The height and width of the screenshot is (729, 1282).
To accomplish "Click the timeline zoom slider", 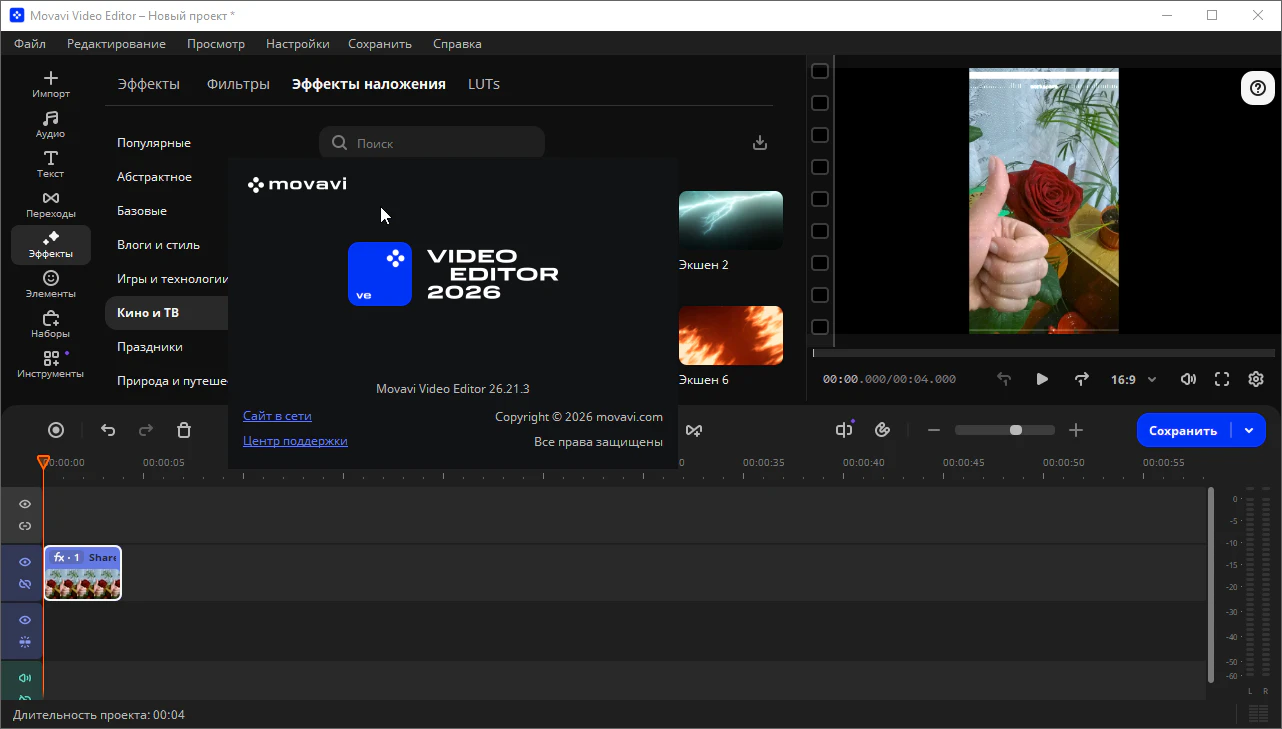I will (1005, 430).
